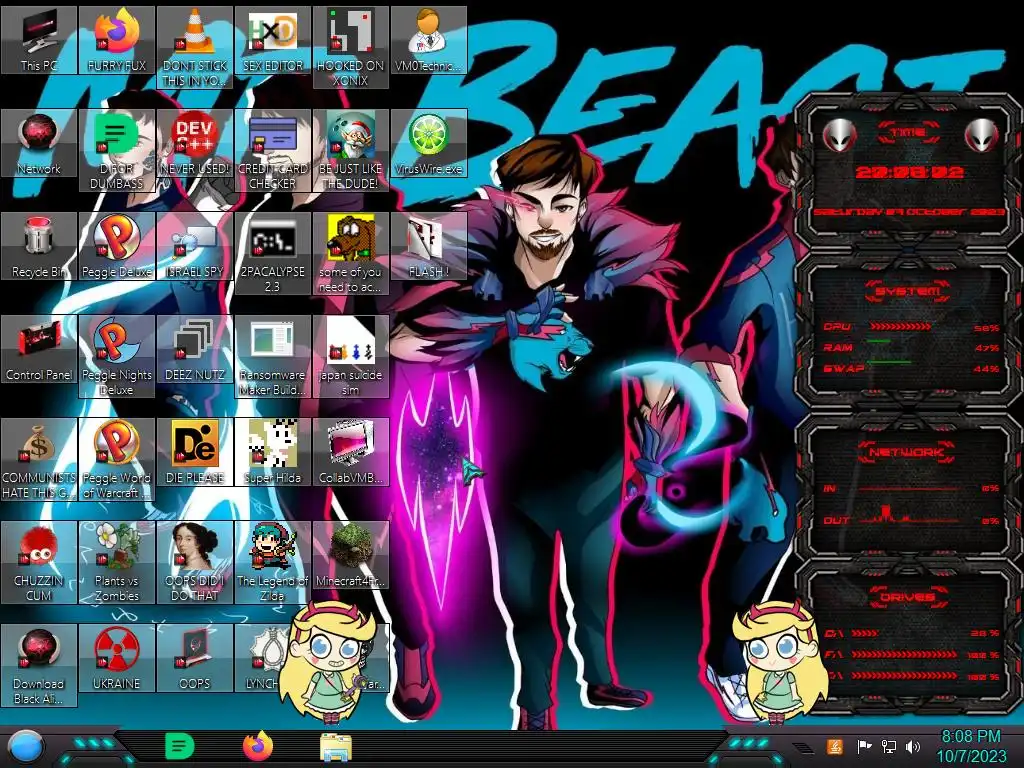1024x768 pixels.
Task: Click the "OUT" label in the NETWORK gadget
Action: tap(837, 520)
